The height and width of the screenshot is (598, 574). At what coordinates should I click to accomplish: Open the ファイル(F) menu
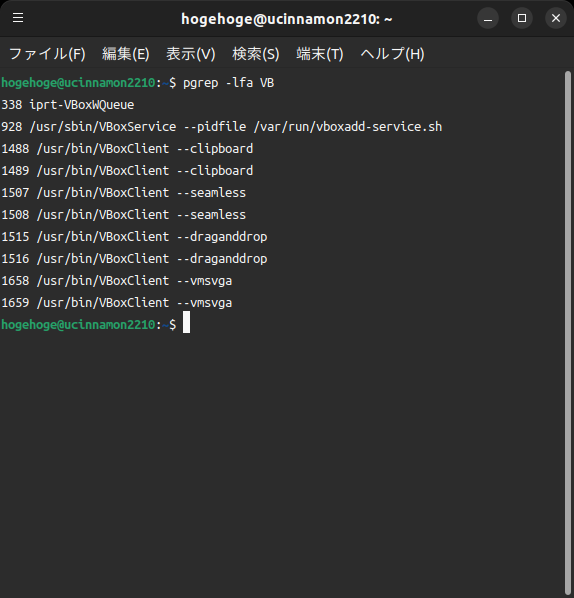[47, 54]
